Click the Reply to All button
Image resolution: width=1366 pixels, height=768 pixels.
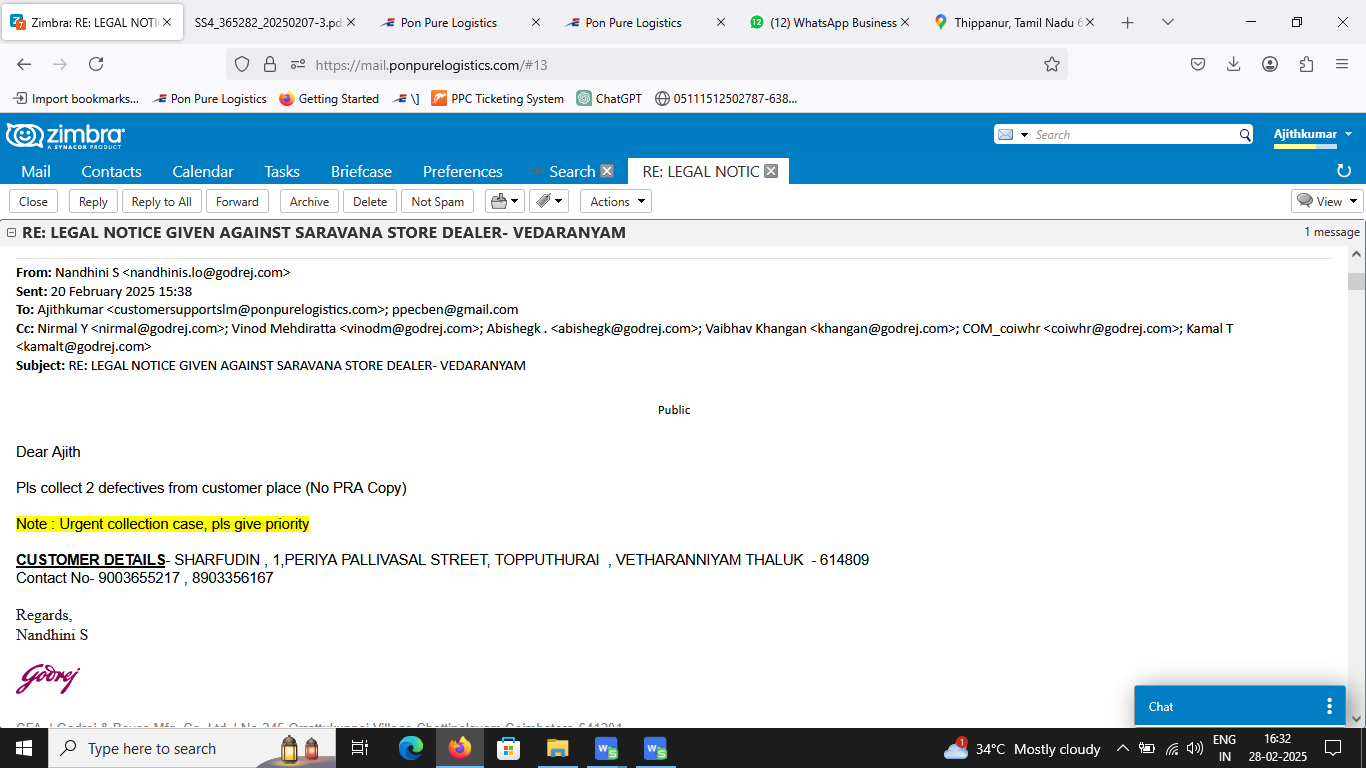(x=161, y=201)
